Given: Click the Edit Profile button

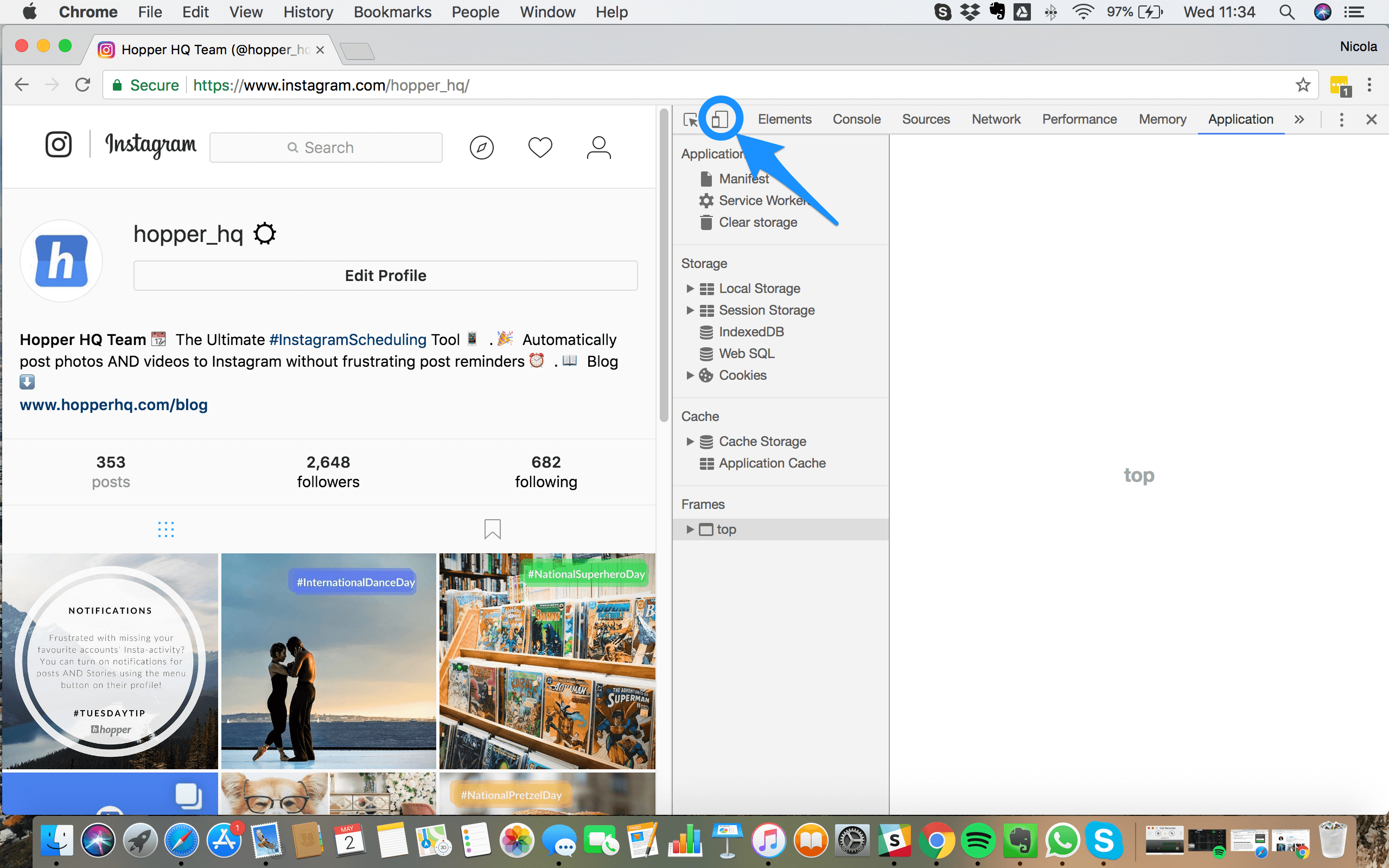Looking at the screenshot, I should pyautogui.click(x=385, y=275).
